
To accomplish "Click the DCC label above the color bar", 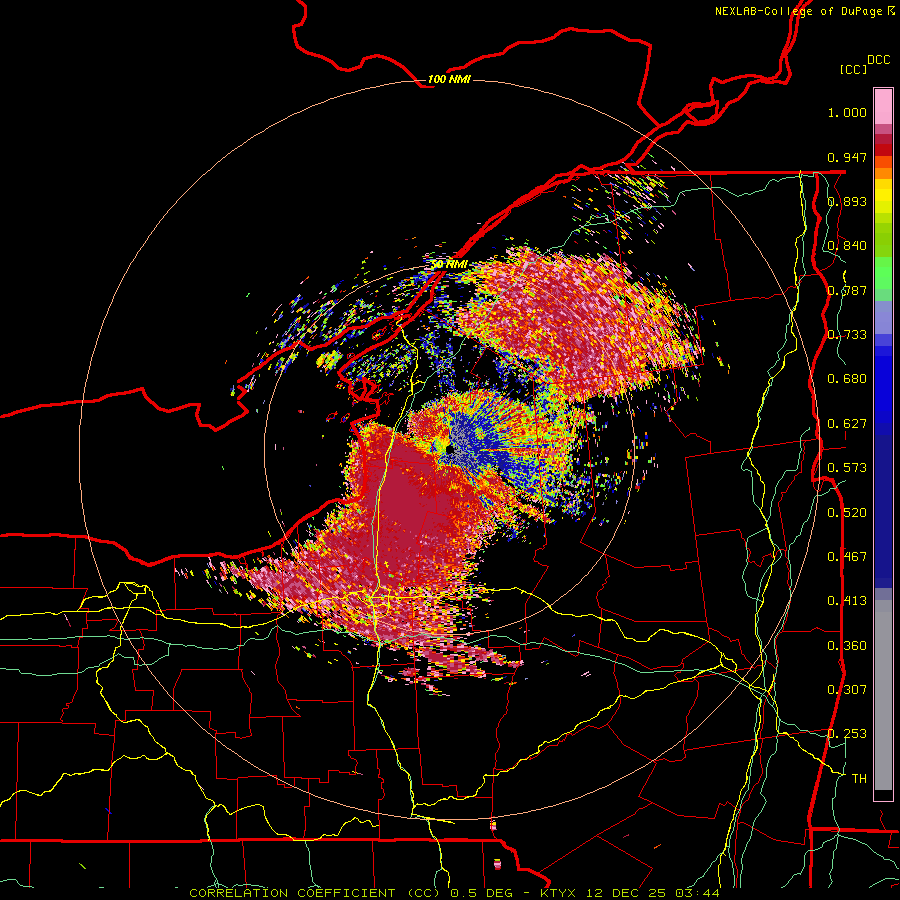I will 878,60.
